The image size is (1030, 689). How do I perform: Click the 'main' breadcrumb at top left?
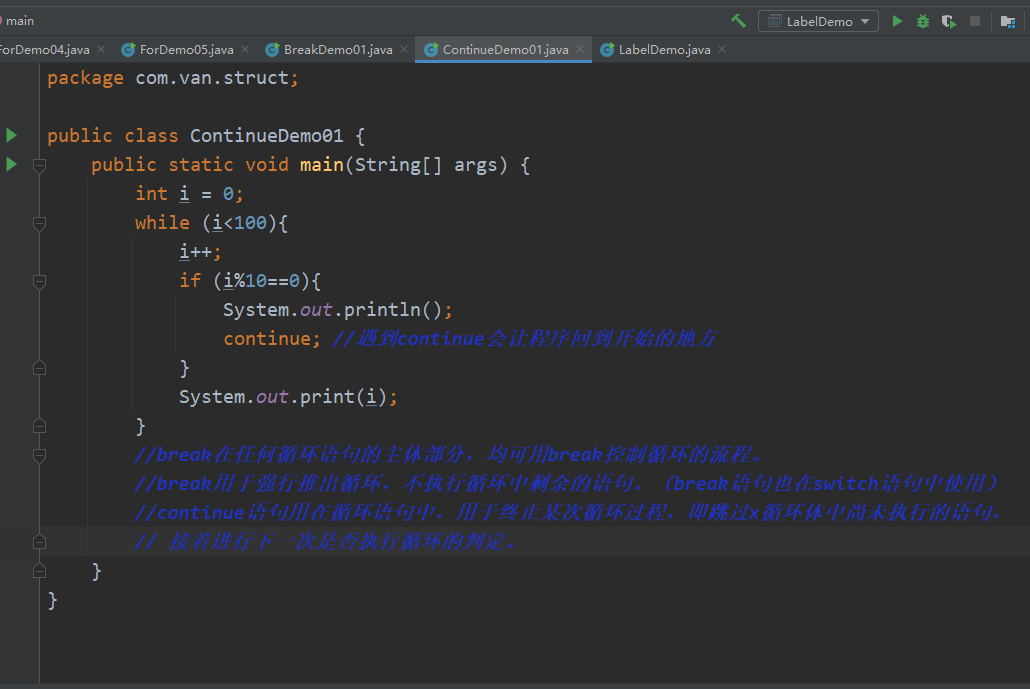point(20,21)
